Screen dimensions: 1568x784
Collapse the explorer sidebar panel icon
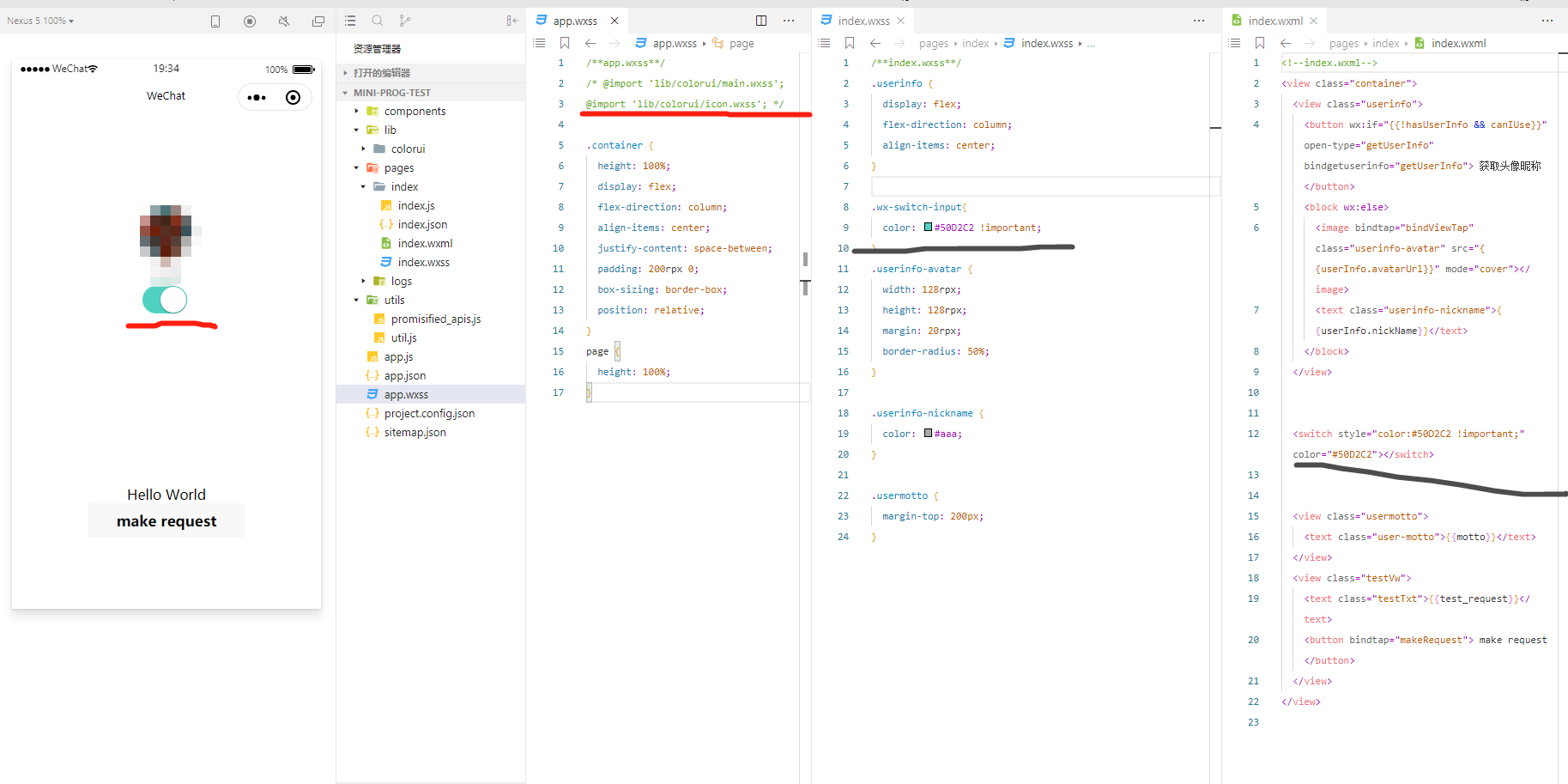(x=512, y=21)
